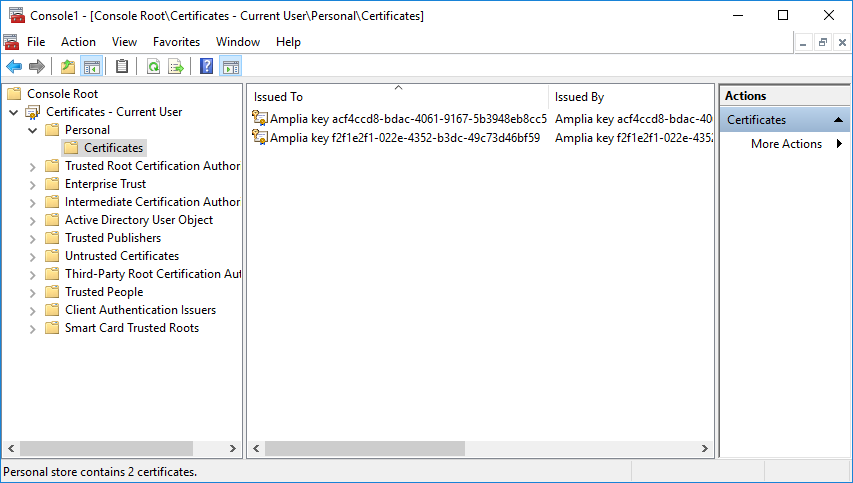Screen dimensions: 853x483
Task: Select Amplia key f2f1e2f1 certificate name
Action: [405, 138]
